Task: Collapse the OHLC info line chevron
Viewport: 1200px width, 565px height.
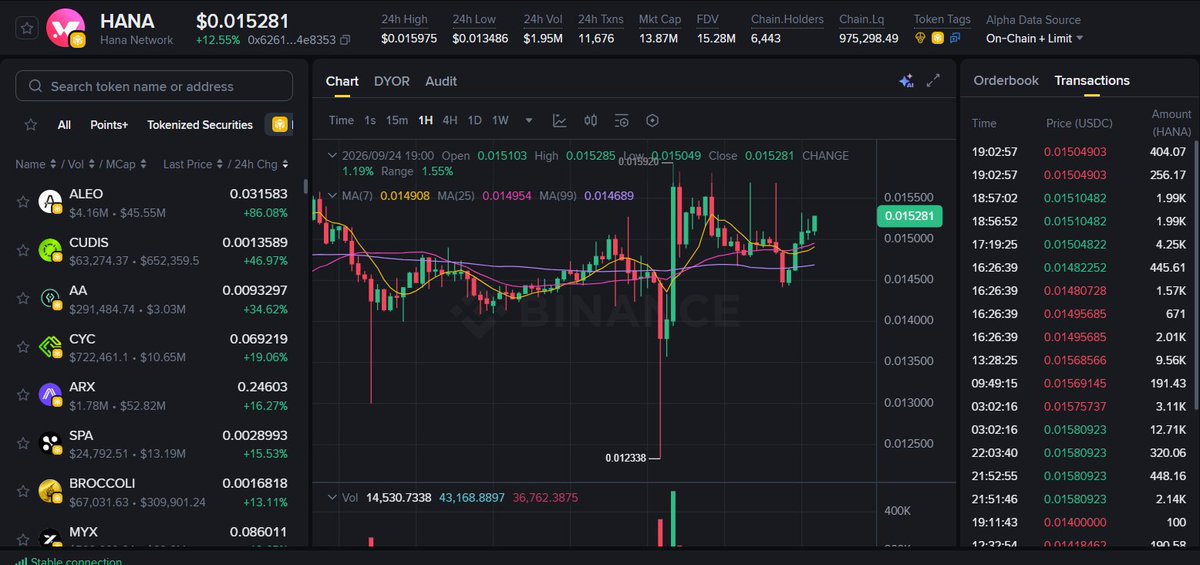Action: coord(333,156)
